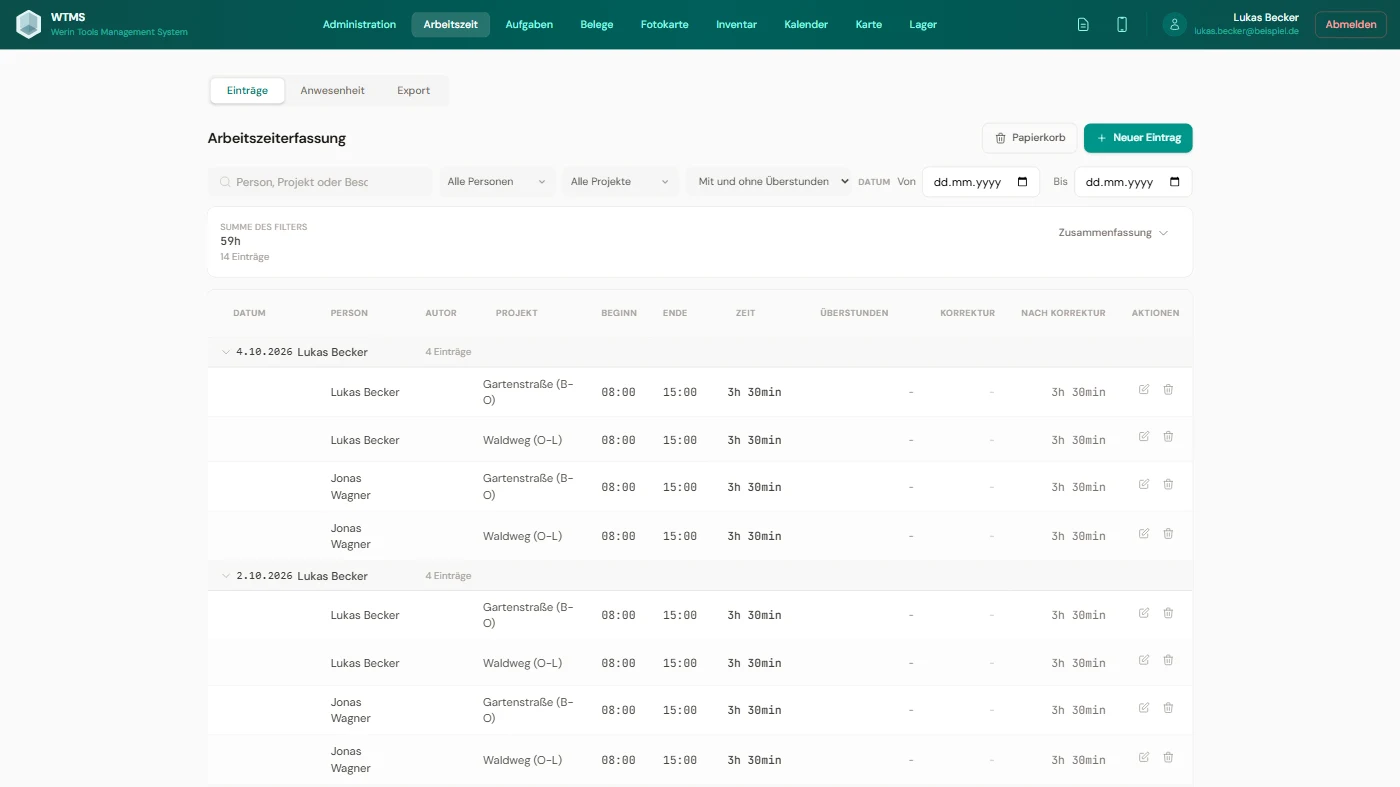The height and width of the screenshot is (787, 1400).
Task: Go to Aufgaben in the top navigation
Action: [529, 25]
